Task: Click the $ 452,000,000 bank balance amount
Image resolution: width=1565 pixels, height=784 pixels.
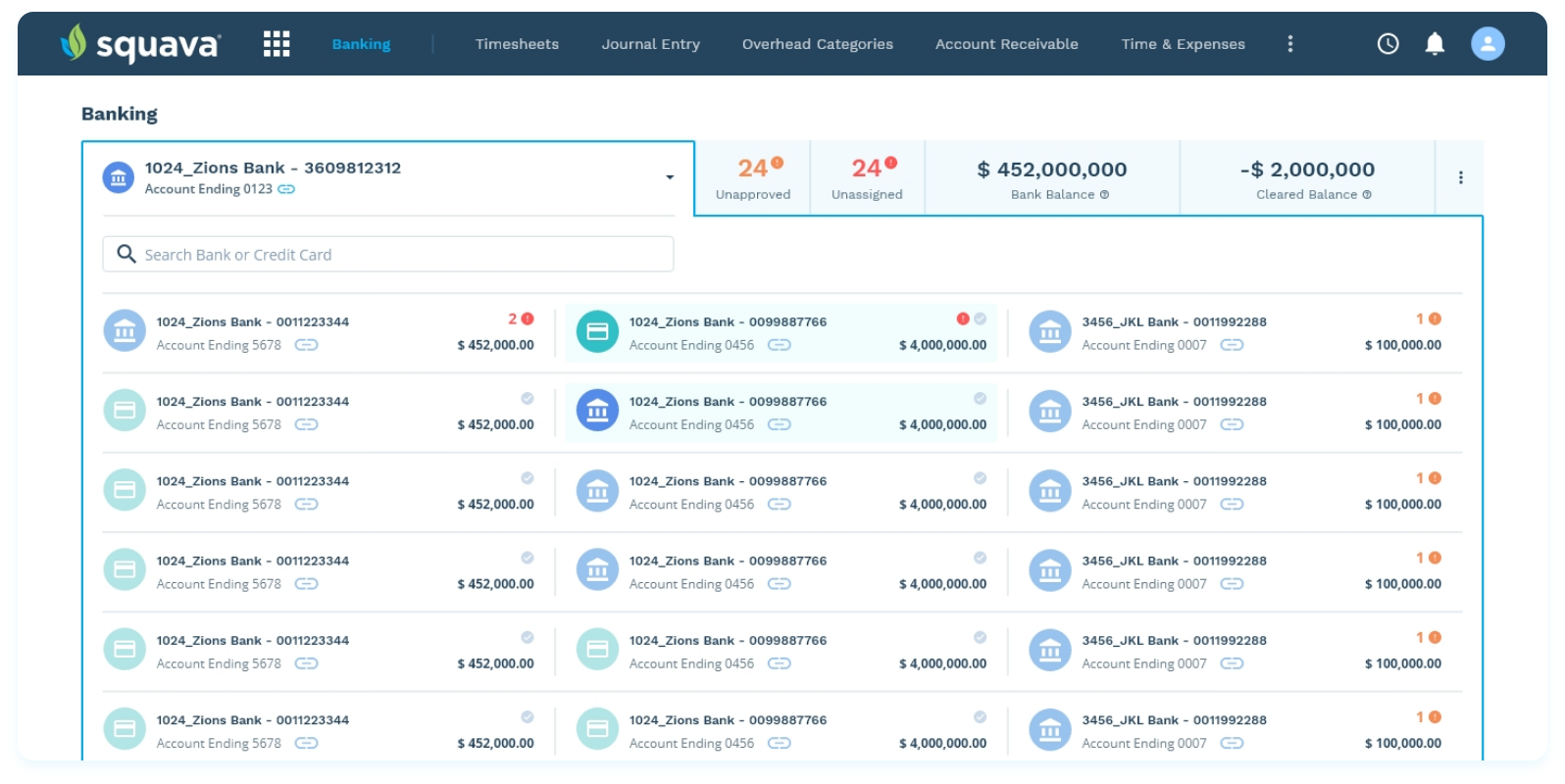Action: coord(1052,170)
